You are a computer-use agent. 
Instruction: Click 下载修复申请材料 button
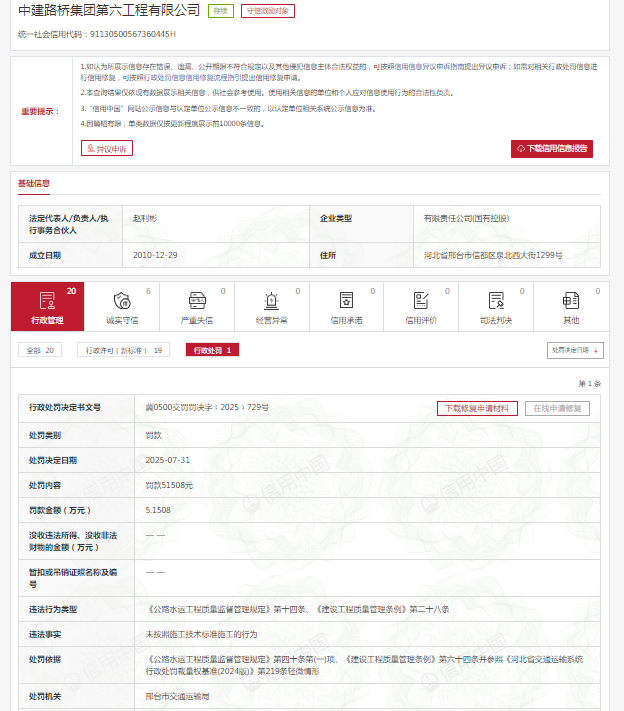pyautogui.click(x=477, y=408)
